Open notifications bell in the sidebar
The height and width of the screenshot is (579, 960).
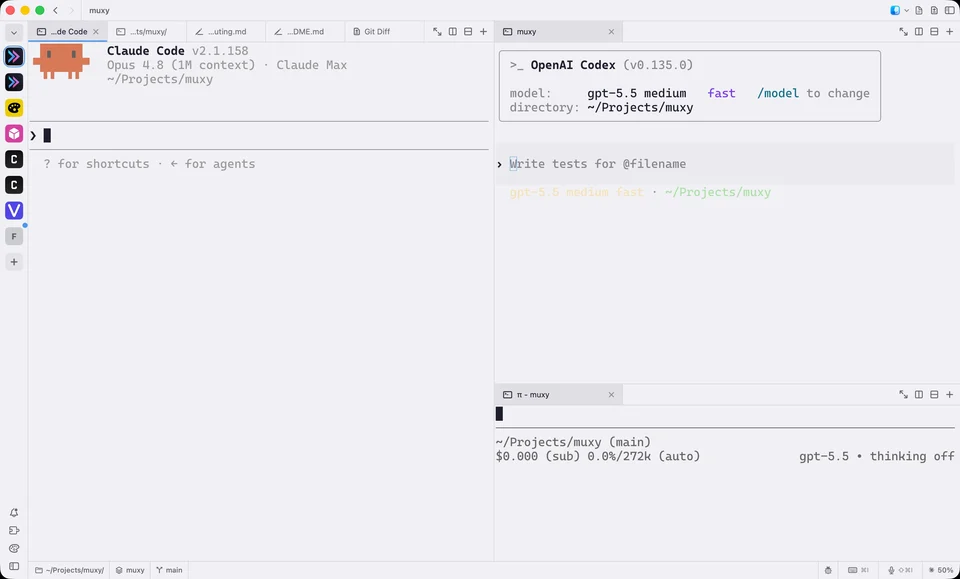[14, 512]
